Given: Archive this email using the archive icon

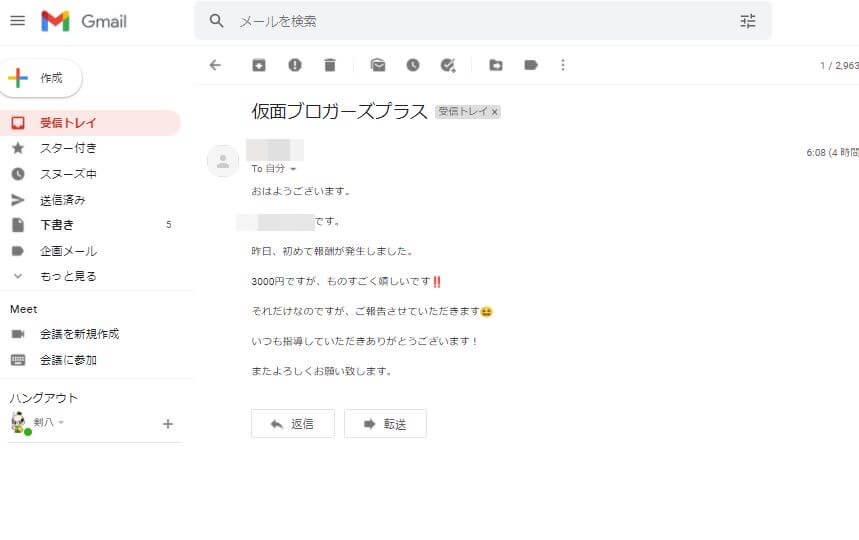Looking at the screenshot, I should tap(259, 65).
